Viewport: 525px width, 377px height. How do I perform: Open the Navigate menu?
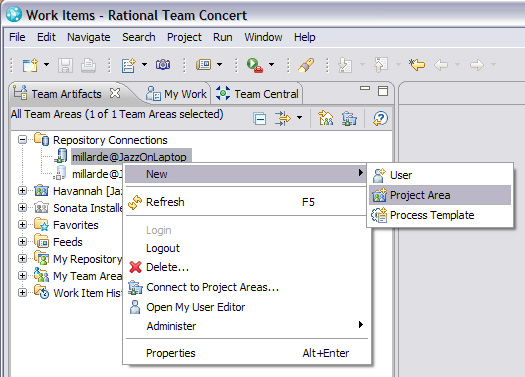pyautogui.click(x=89, y=37)
